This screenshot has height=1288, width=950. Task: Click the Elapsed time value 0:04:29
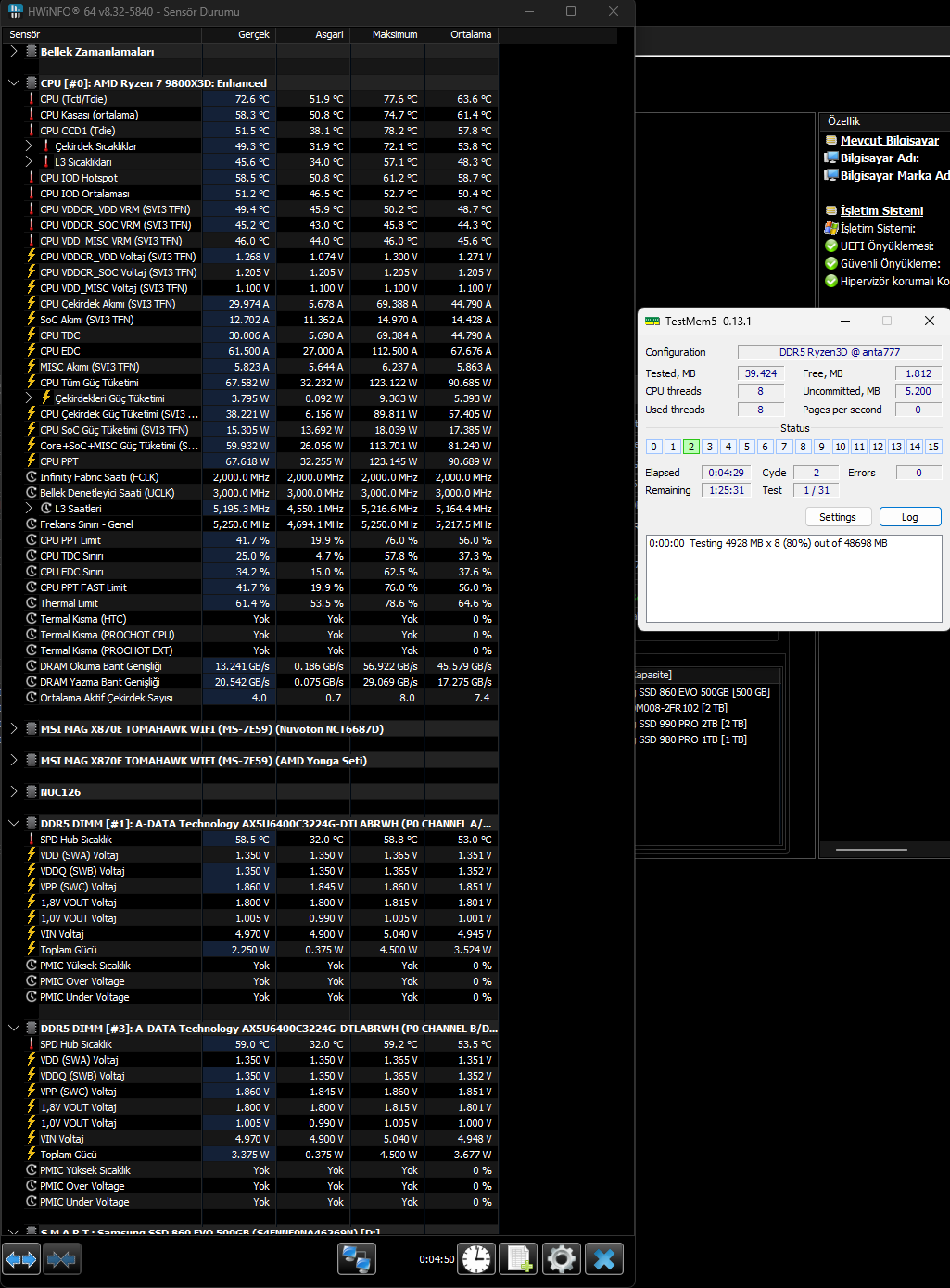click(x=726, y=473)
